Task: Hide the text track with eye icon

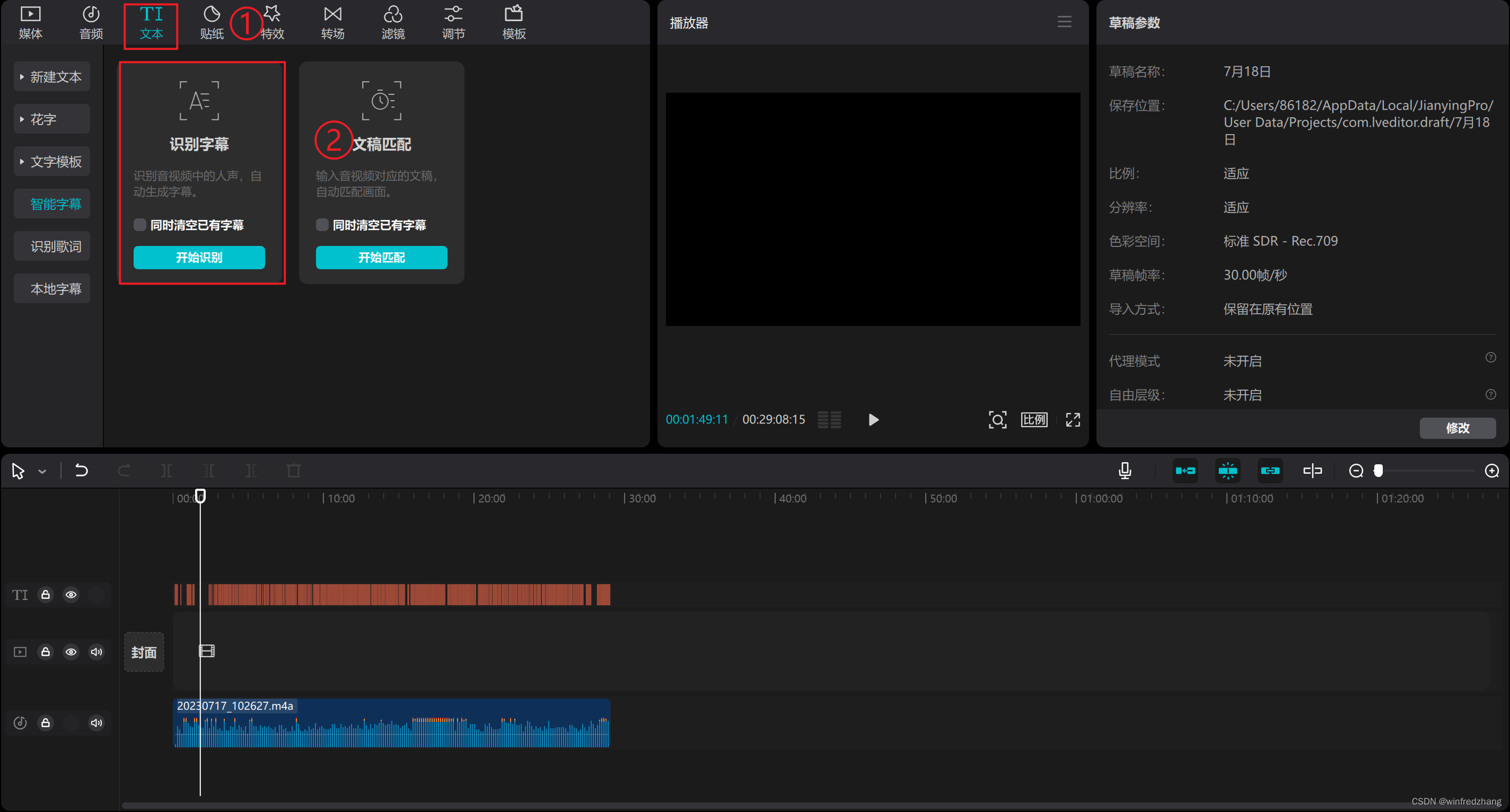Action: [x=71, y=595]
